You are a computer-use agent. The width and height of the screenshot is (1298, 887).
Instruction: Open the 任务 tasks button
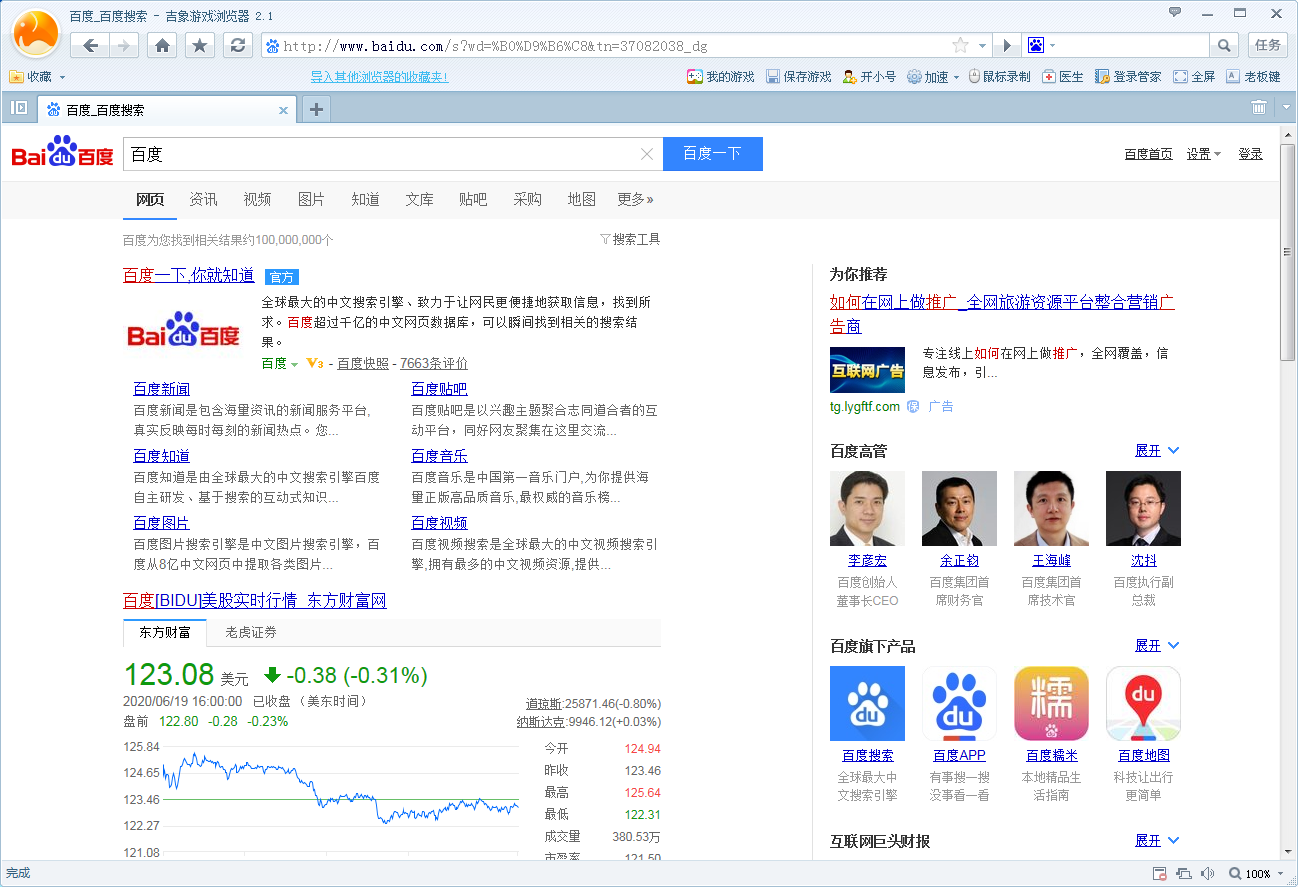1268,45
